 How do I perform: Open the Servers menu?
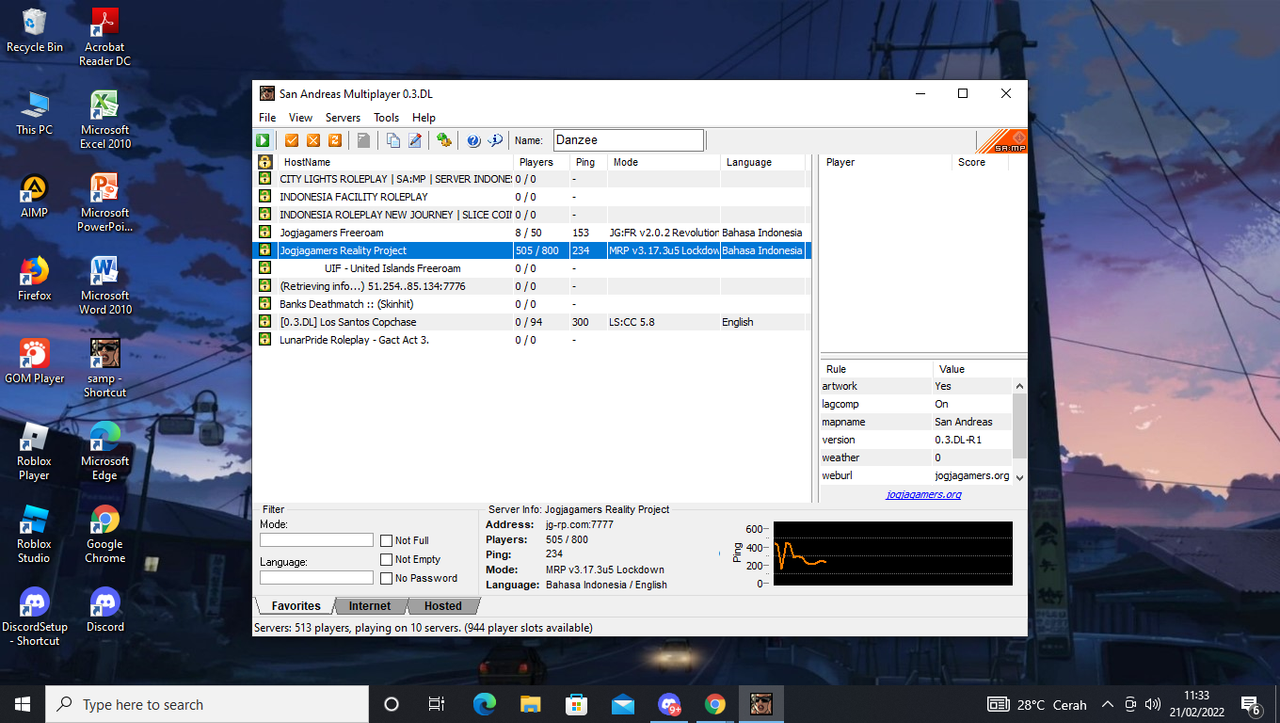pyautogui.click(x=343, y=118)
